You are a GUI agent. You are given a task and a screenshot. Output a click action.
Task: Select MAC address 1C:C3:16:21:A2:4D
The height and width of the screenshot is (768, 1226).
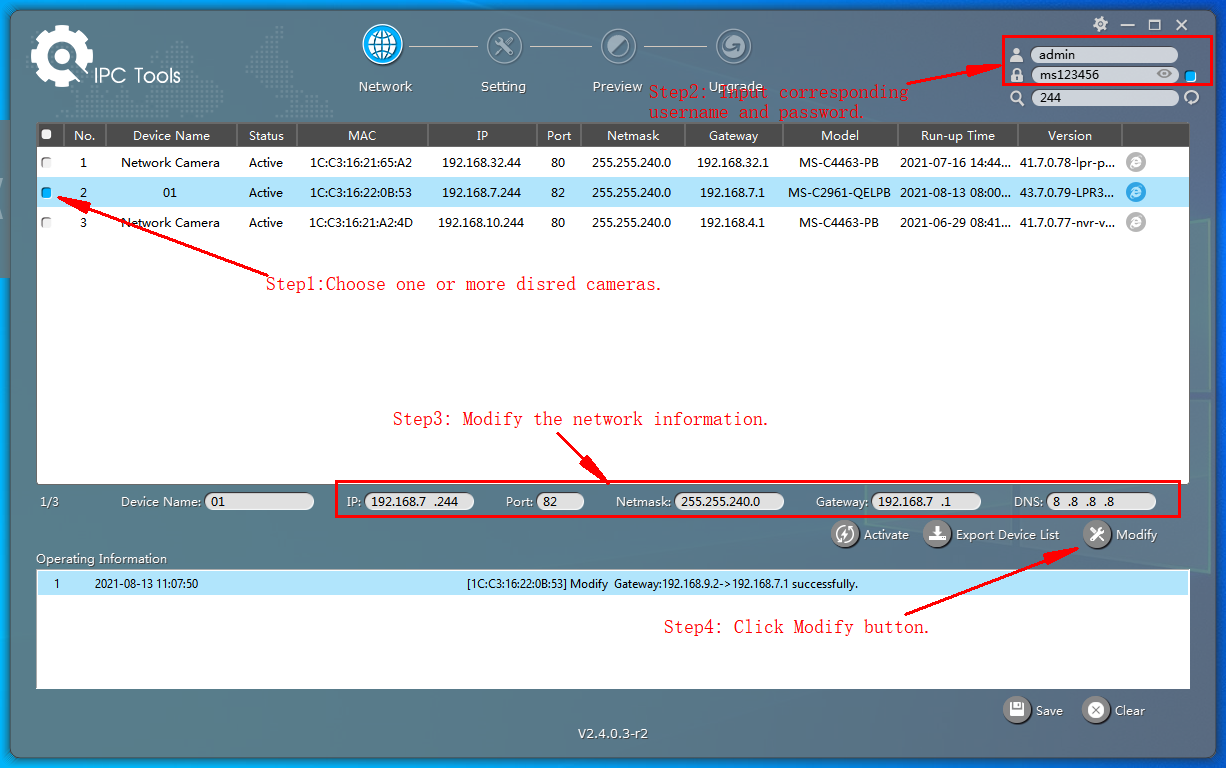[x=361, y=222]
